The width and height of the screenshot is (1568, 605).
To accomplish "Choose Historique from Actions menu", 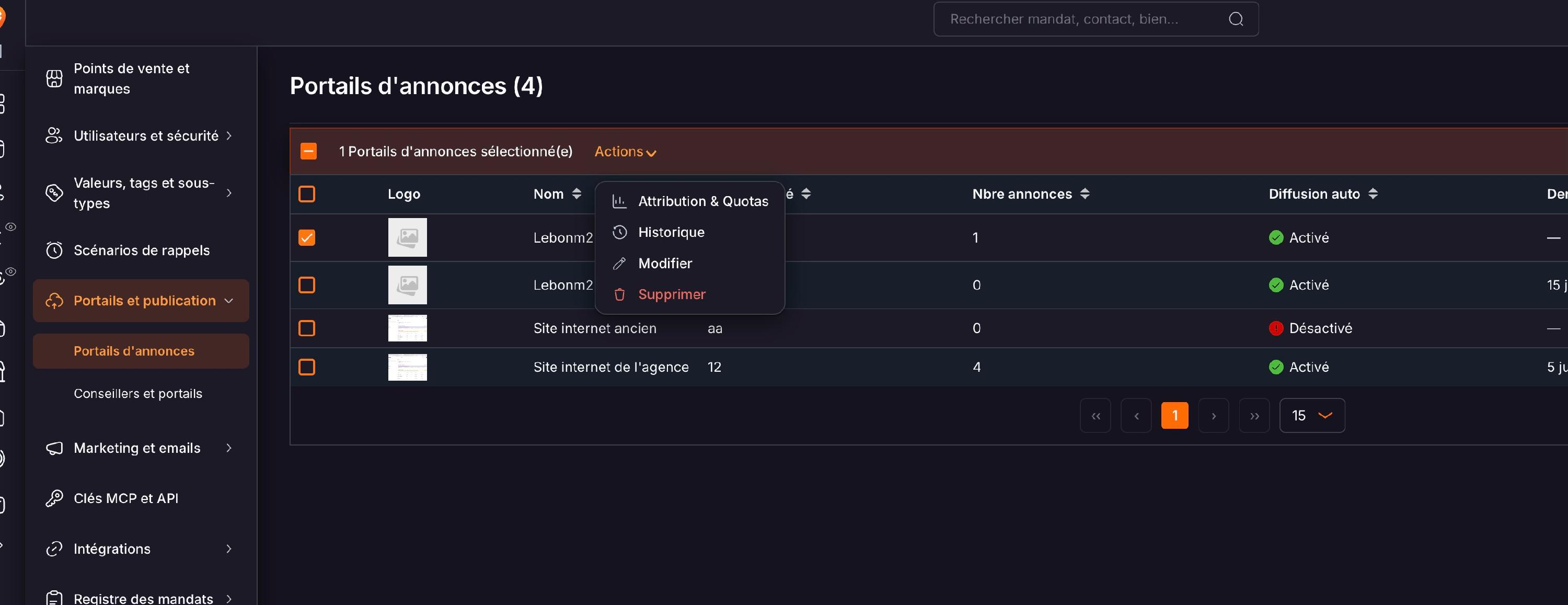I will 690,232.
